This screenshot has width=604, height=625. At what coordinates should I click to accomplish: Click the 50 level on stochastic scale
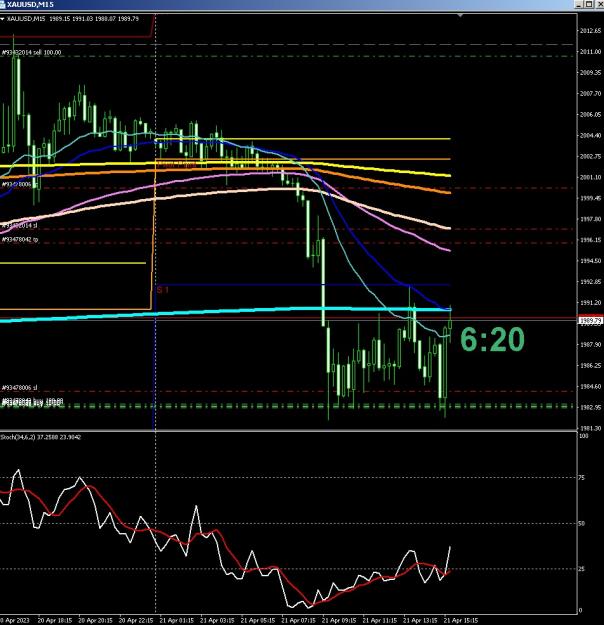[582, 523]
